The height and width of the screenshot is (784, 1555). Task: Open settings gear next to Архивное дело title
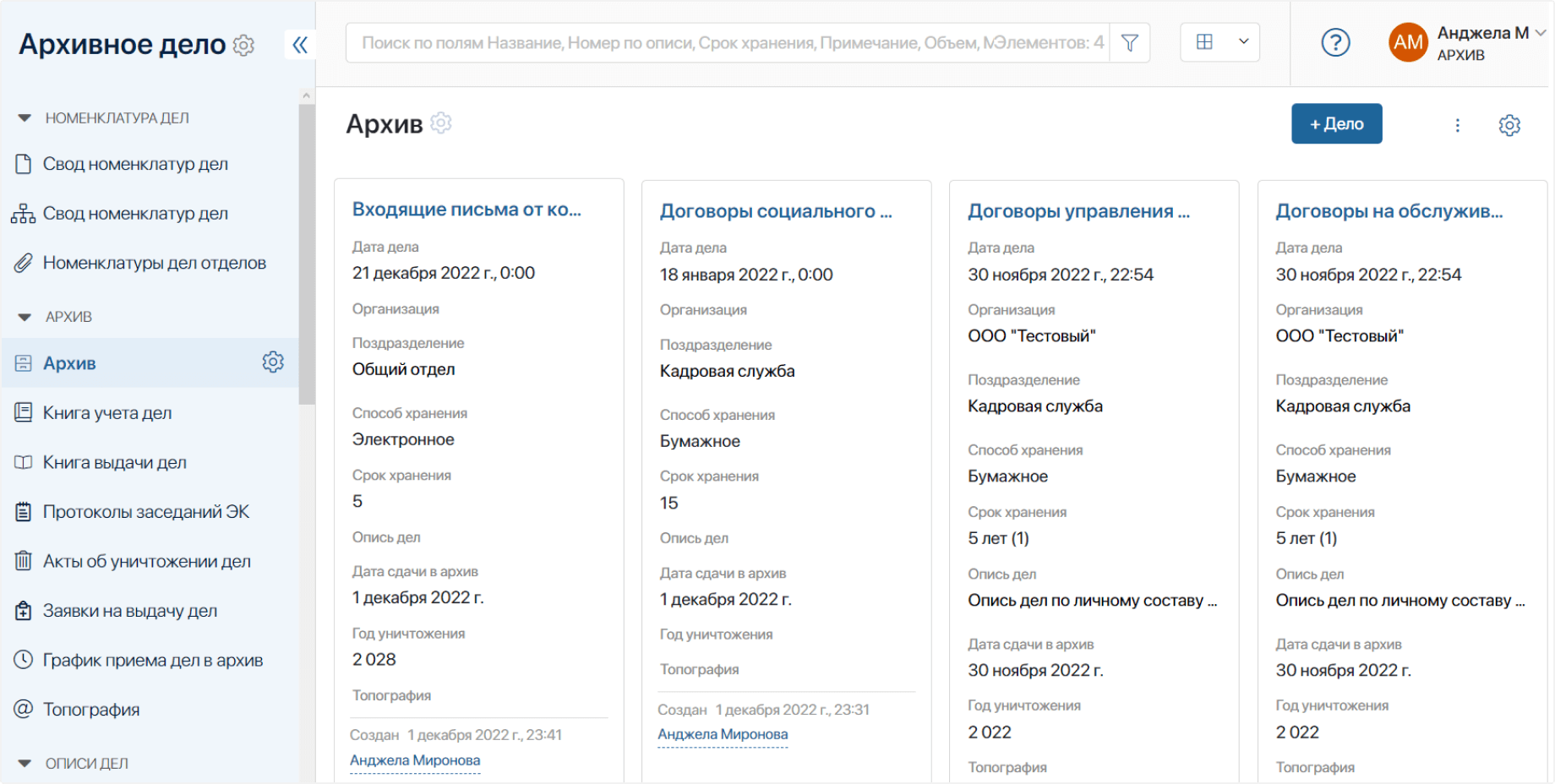tap(243, 45)
